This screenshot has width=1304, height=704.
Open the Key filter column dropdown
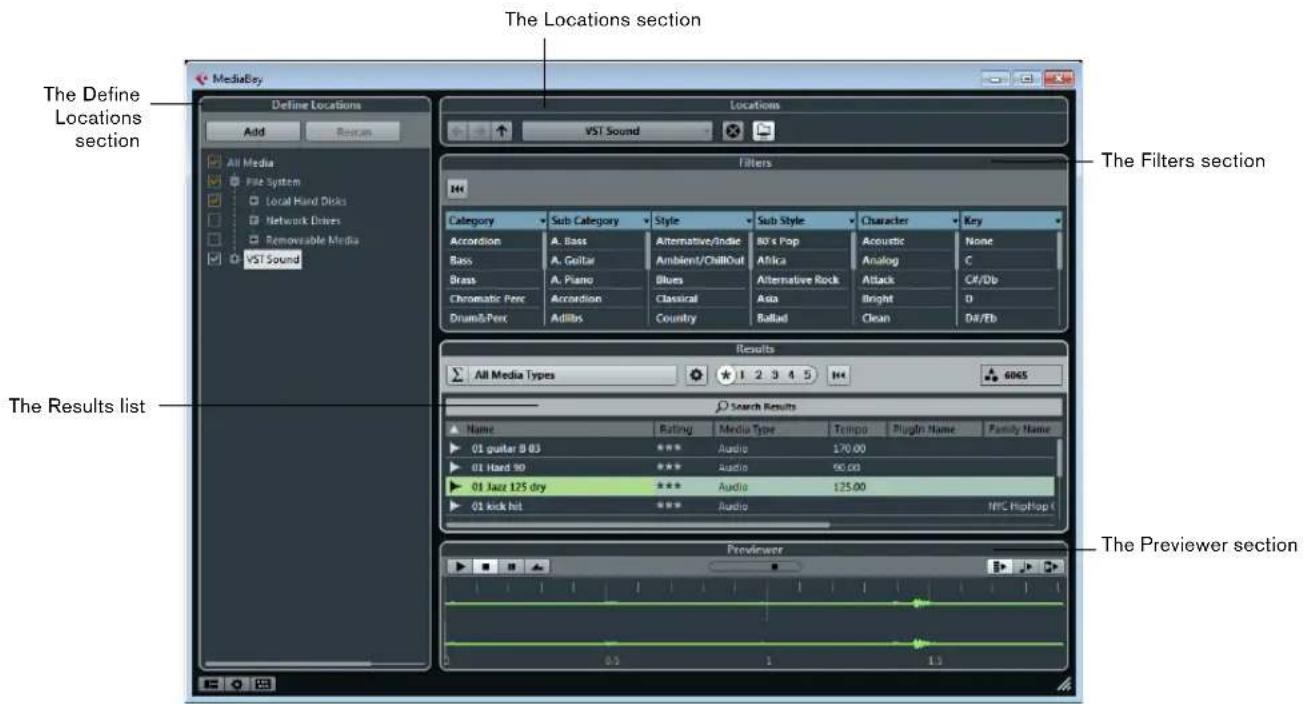click(x=1057, y=220)
